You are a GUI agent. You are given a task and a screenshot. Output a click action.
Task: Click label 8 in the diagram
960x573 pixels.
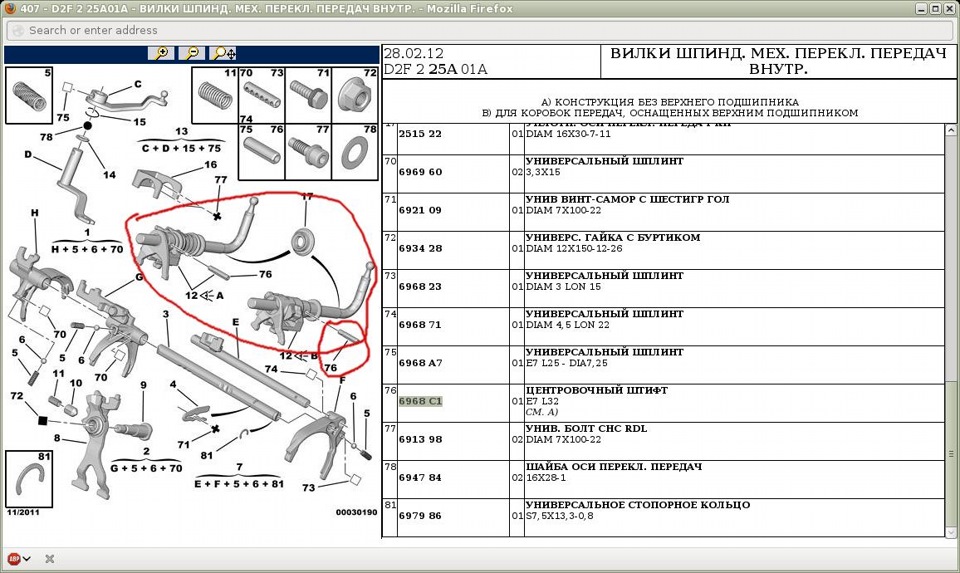tap(57, 438)
